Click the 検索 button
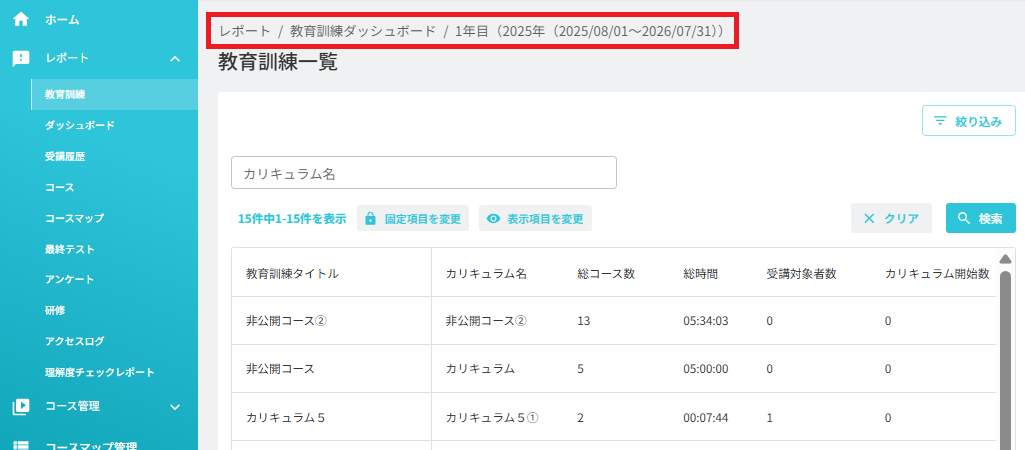1025x450 pixels. pos(981,218)
